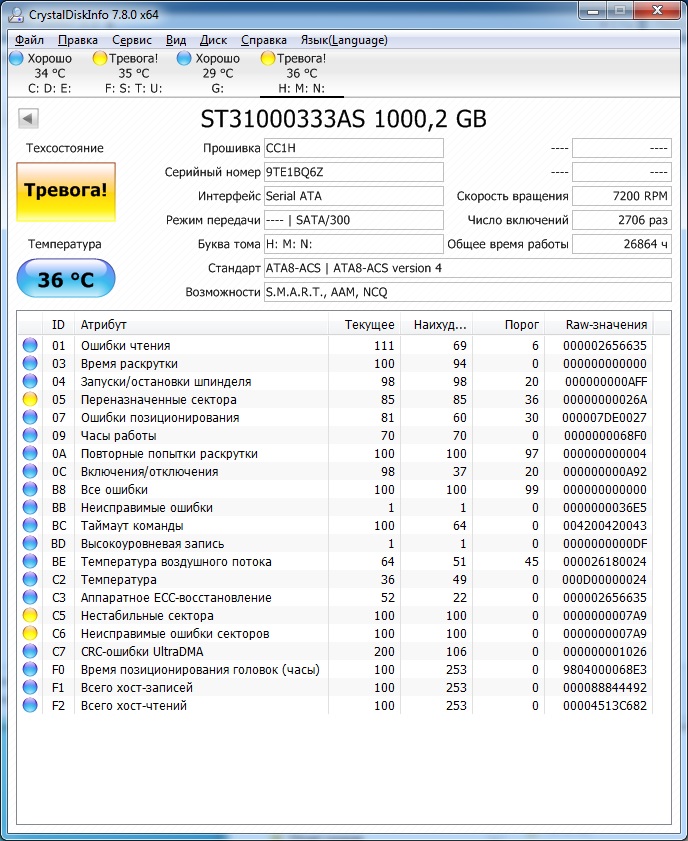Click the 36 °C temperature indicator

point(65,279)
